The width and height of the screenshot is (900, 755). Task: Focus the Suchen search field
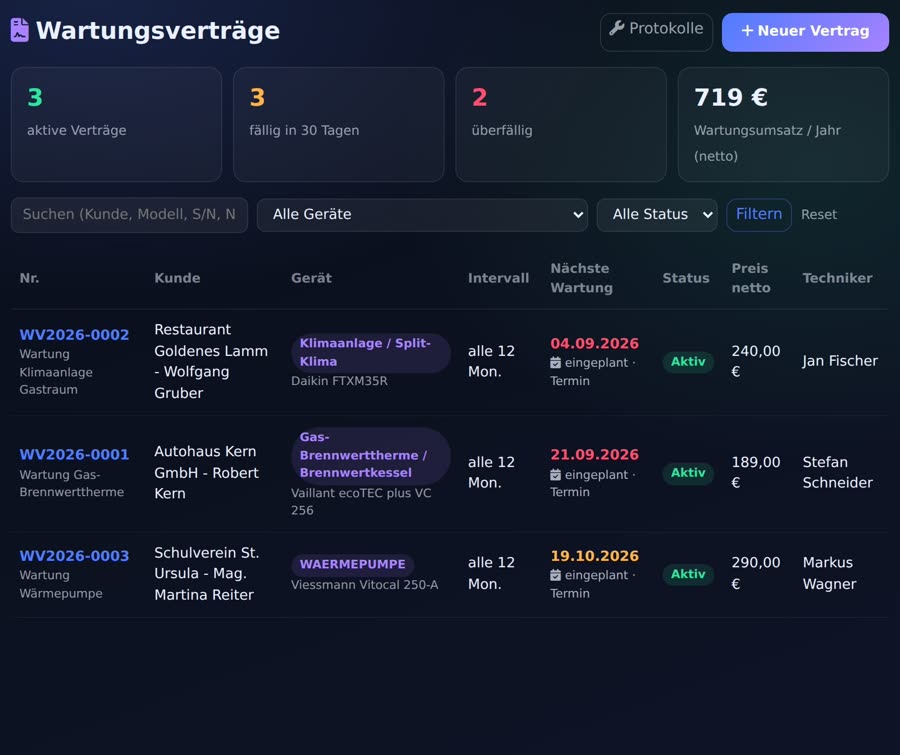[x=129, y=215]
